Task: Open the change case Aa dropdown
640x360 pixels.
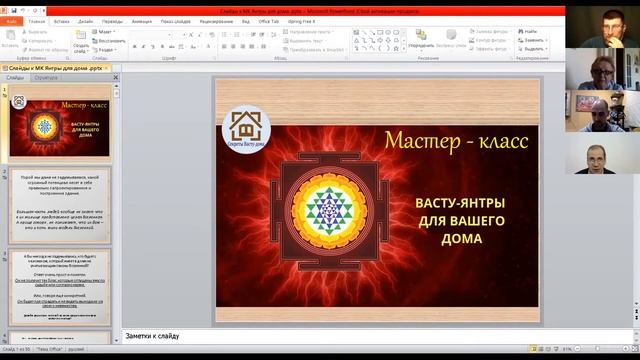Action: point(193,47)
